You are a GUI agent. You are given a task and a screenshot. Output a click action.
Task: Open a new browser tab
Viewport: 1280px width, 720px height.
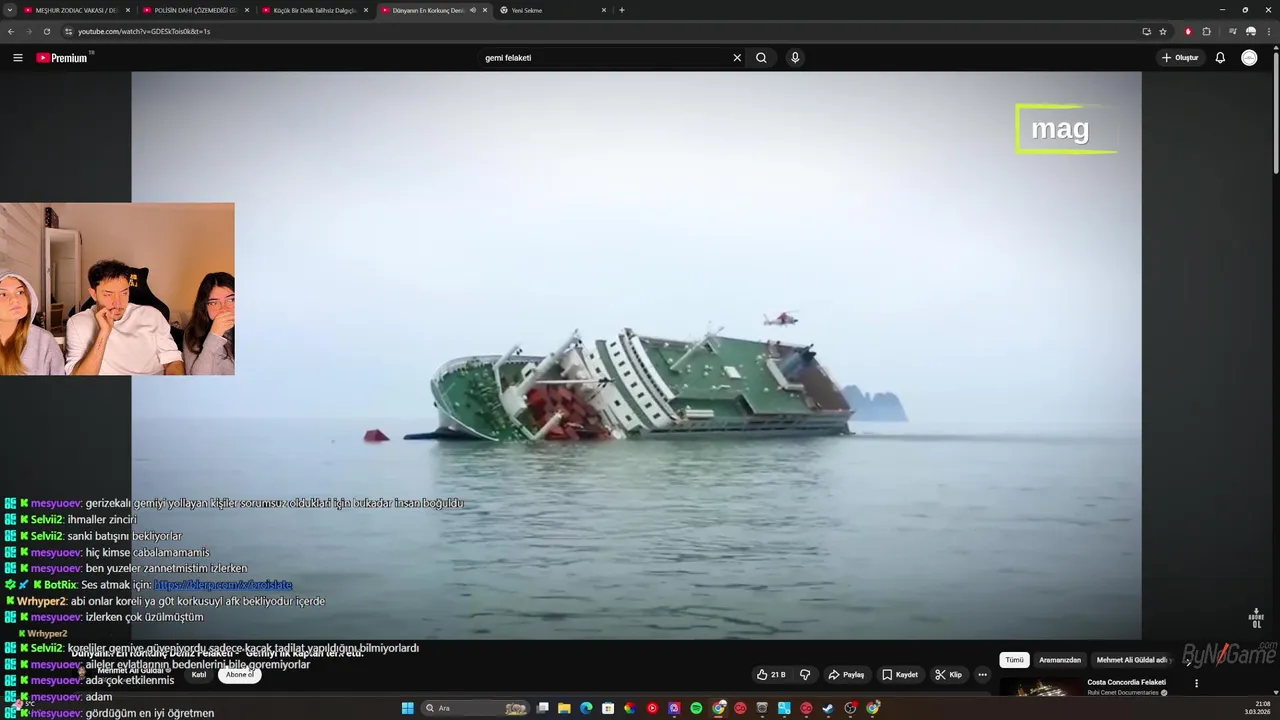click(622, 10)
